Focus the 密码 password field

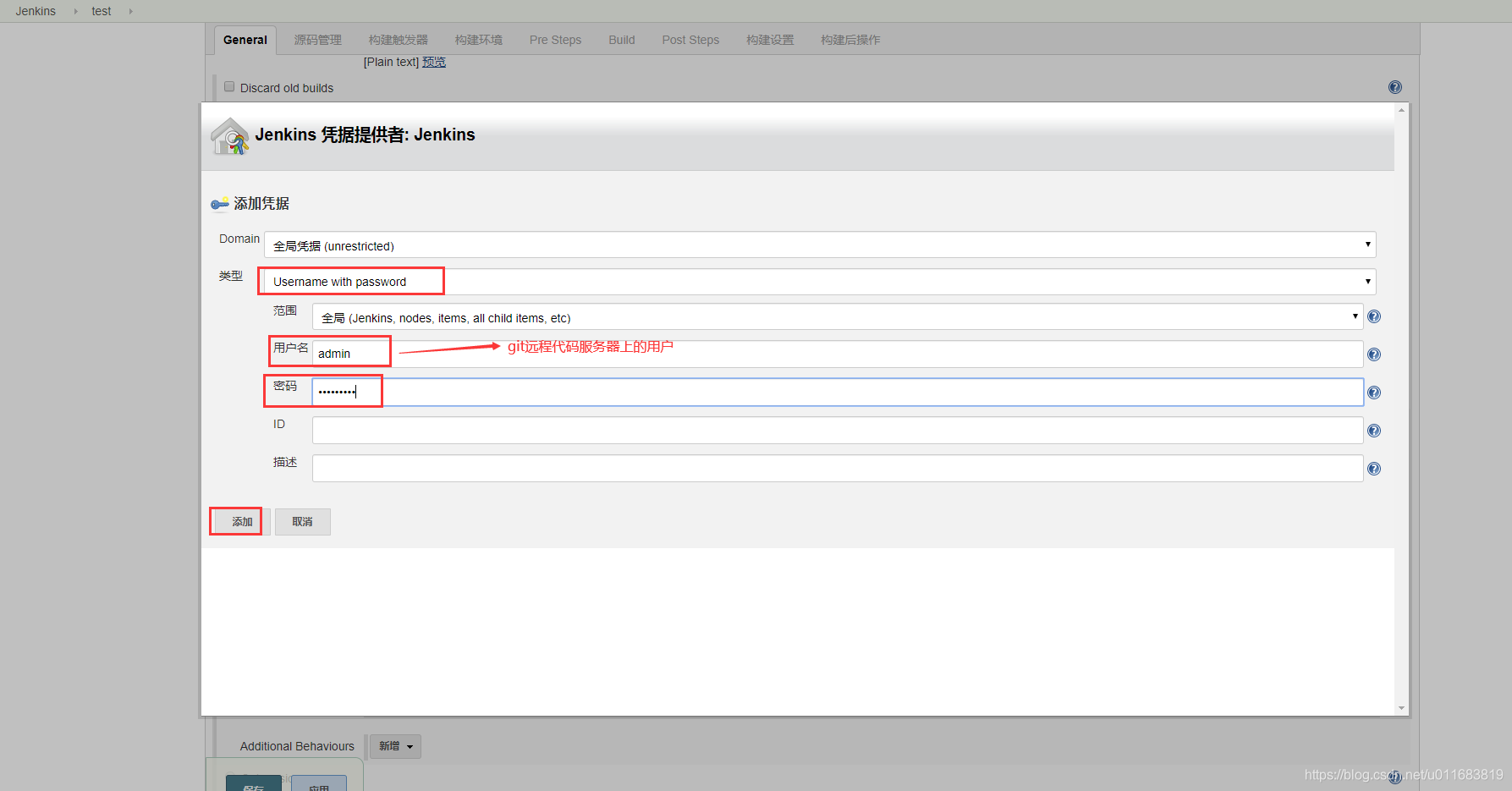pos(838,392)
